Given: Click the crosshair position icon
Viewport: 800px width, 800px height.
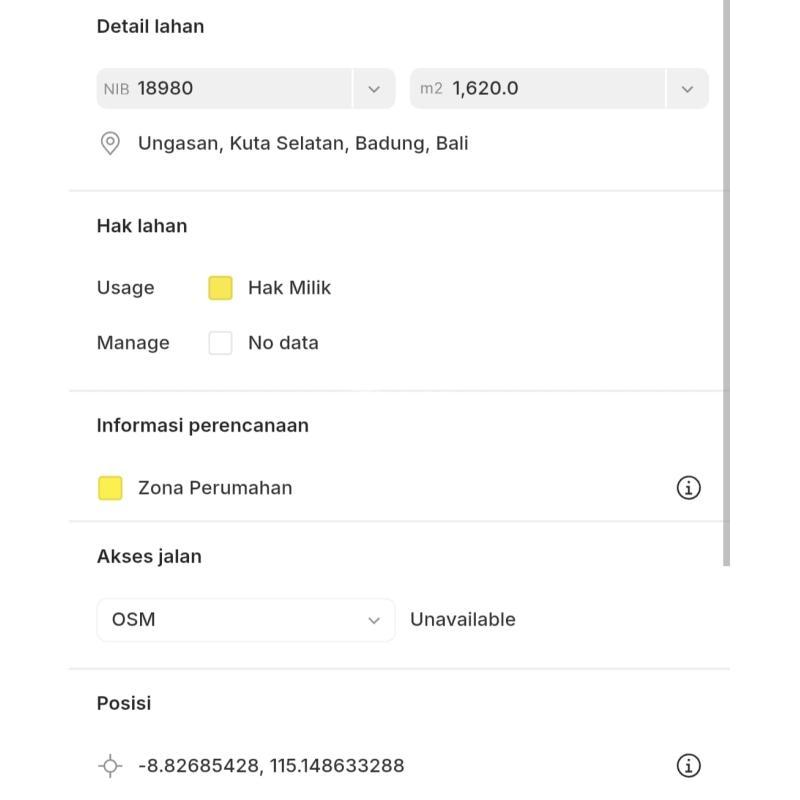Looking at the screenshot, I should click(110, 766).
